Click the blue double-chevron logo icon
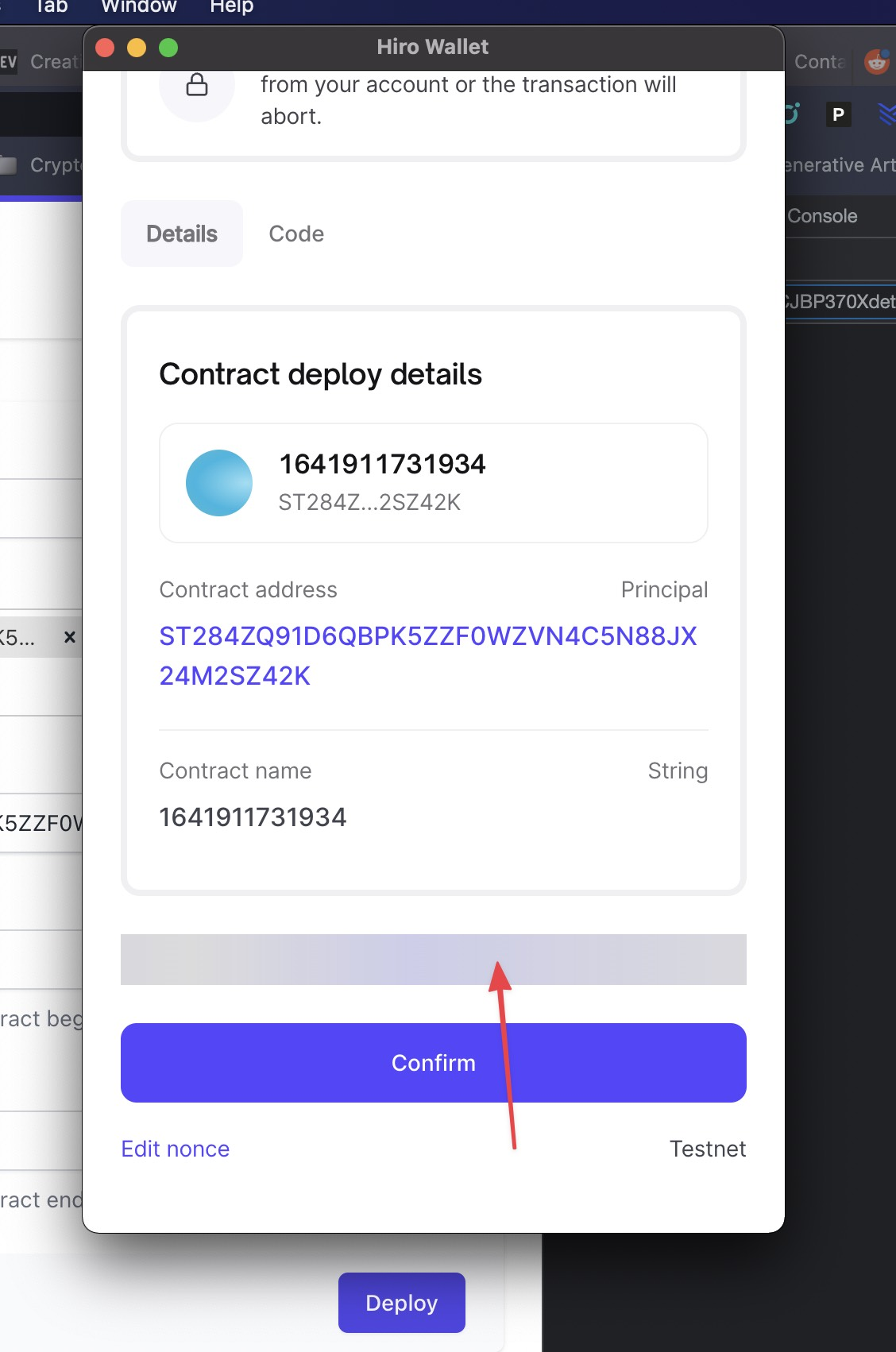This screenshot has width=896, height=1352. coord(886,114)
